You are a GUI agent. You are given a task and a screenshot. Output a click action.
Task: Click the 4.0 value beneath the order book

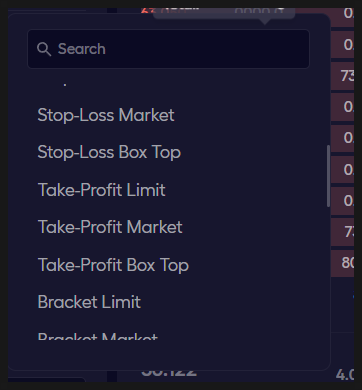[345, 375]
